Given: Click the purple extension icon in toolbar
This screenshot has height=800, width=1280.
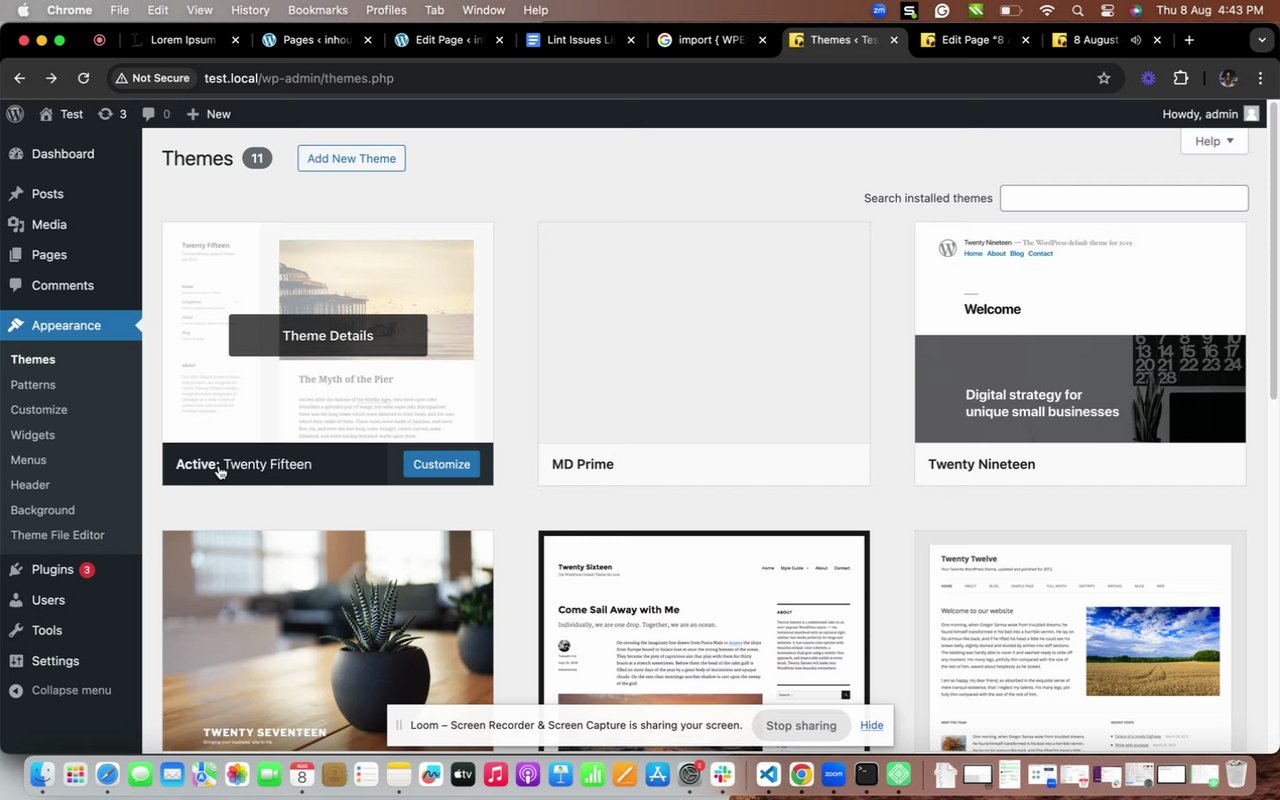Looking at the screenshot, I should [x=1149, y=78].
